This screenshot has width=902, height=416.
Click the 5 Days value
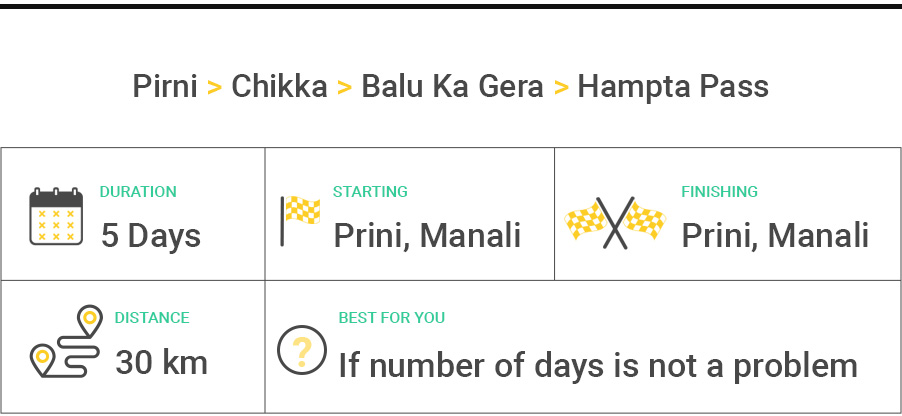(151, 236)
